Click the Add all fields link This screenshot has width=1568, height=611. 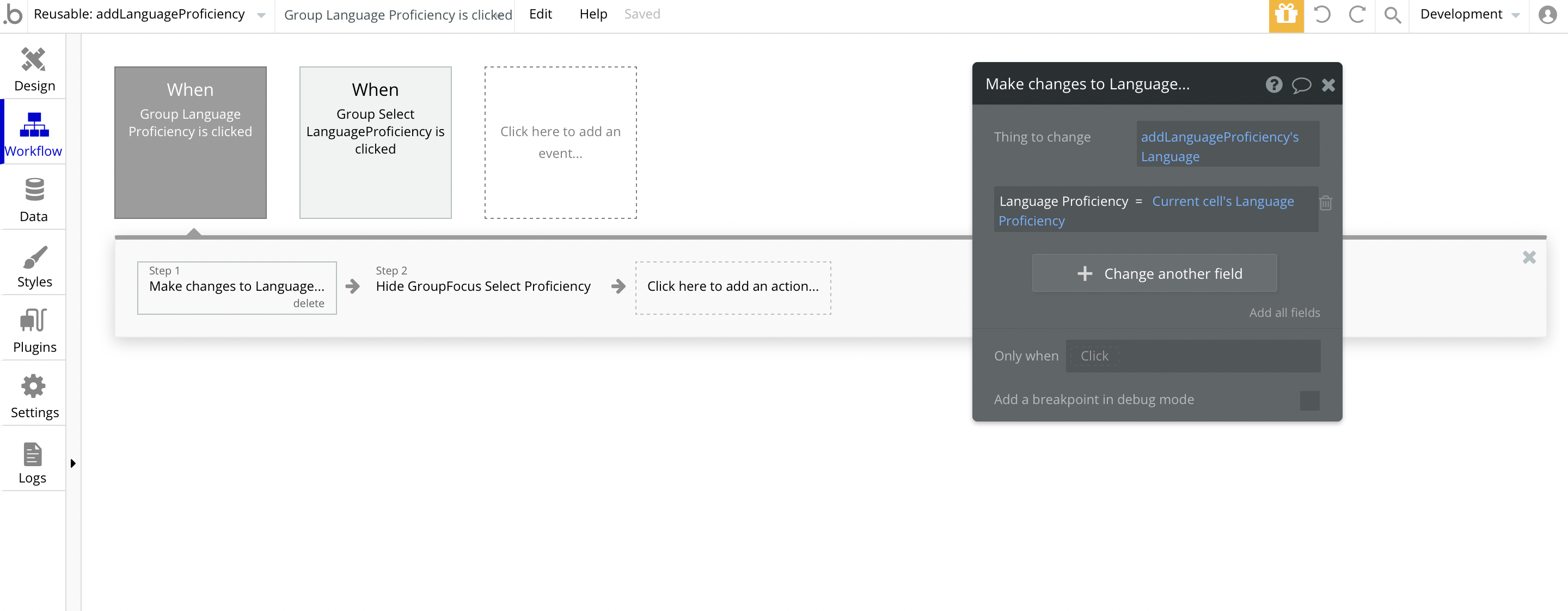(1284, 312)
